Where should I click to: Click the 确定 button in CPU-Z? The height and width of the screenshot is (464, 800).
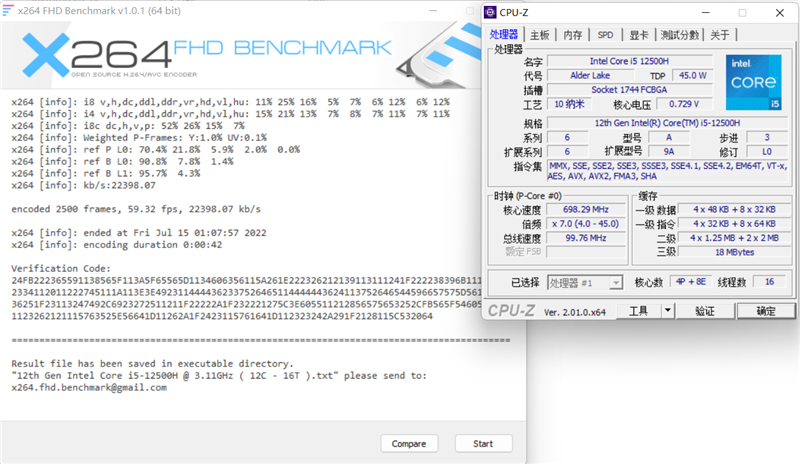pos(765,311)
